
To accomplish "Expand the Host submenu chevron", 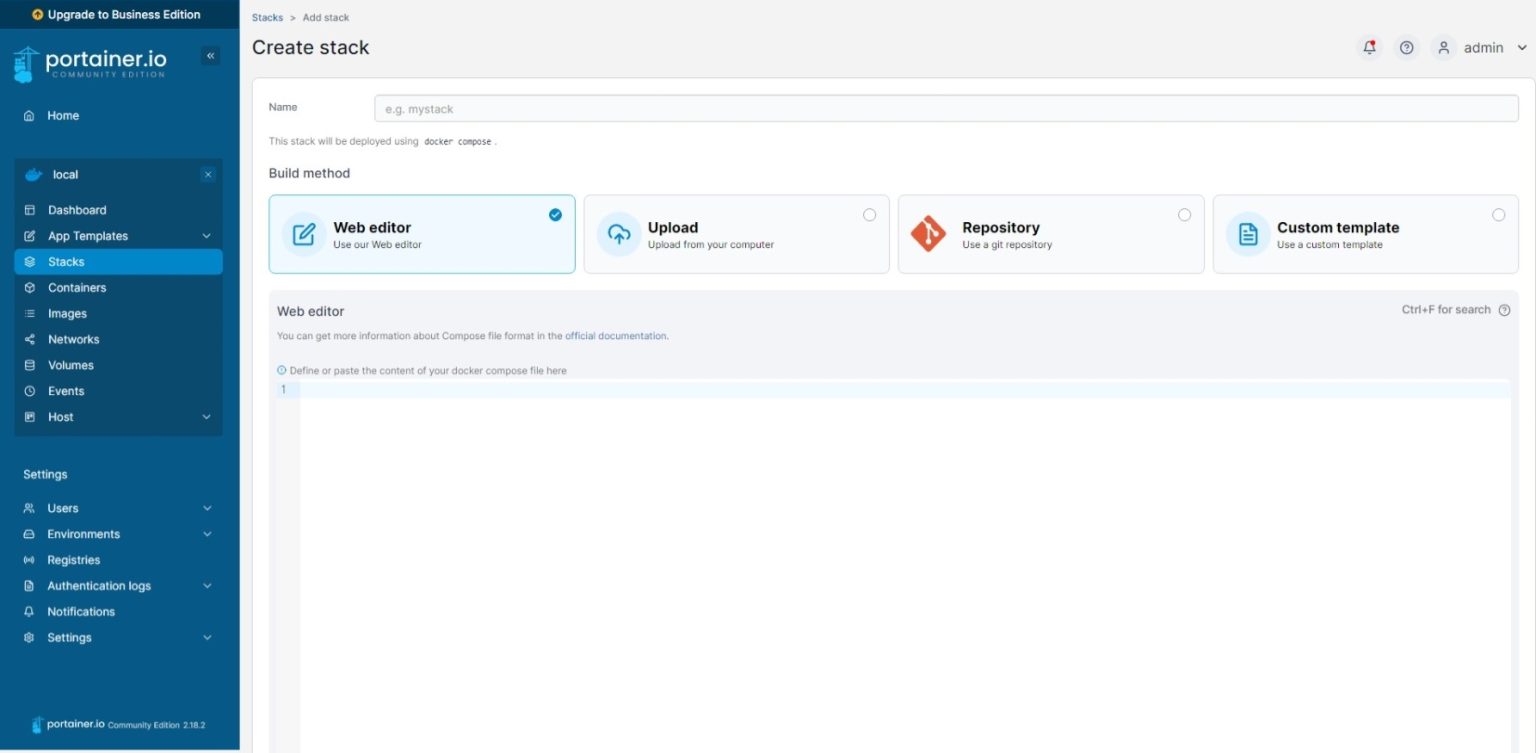I will point(207,417).
